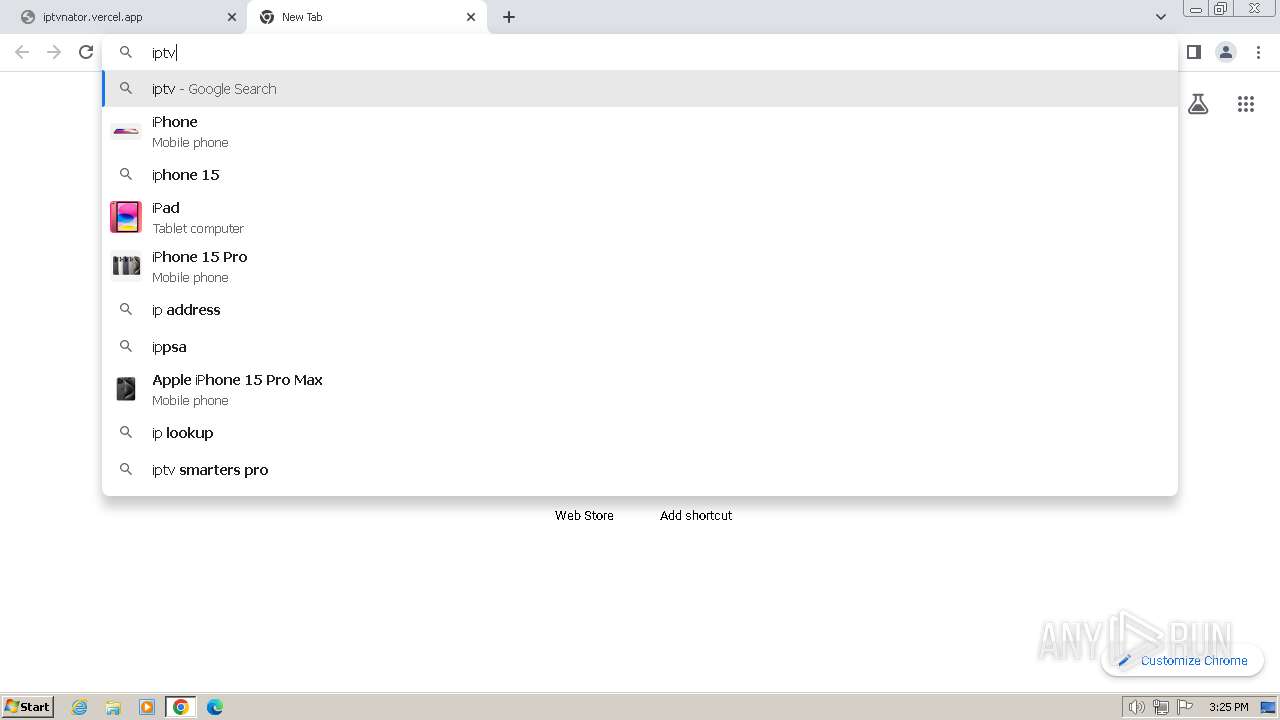1280x720 pixels.
Task: Select the iPhone Mobile phone suggestion
Action: [640, 132]
